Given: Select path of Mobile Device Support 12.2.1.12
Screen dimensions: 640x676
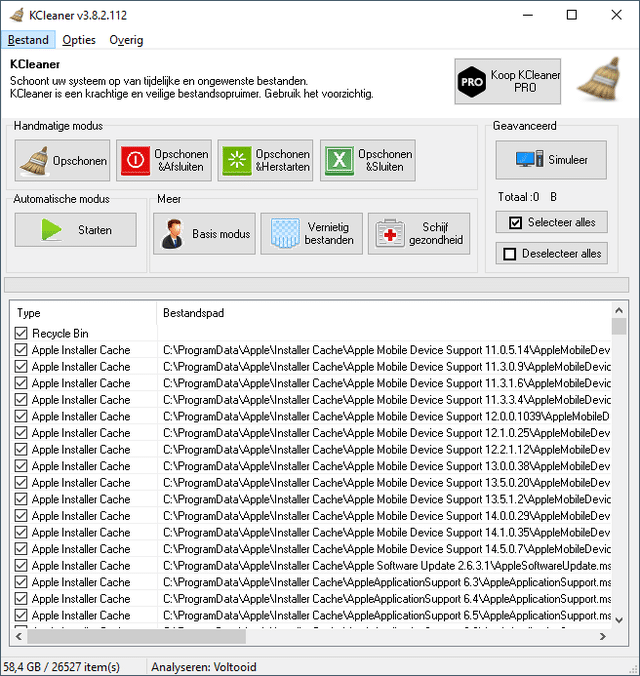Looking at the screenshot, I should 386,449.
